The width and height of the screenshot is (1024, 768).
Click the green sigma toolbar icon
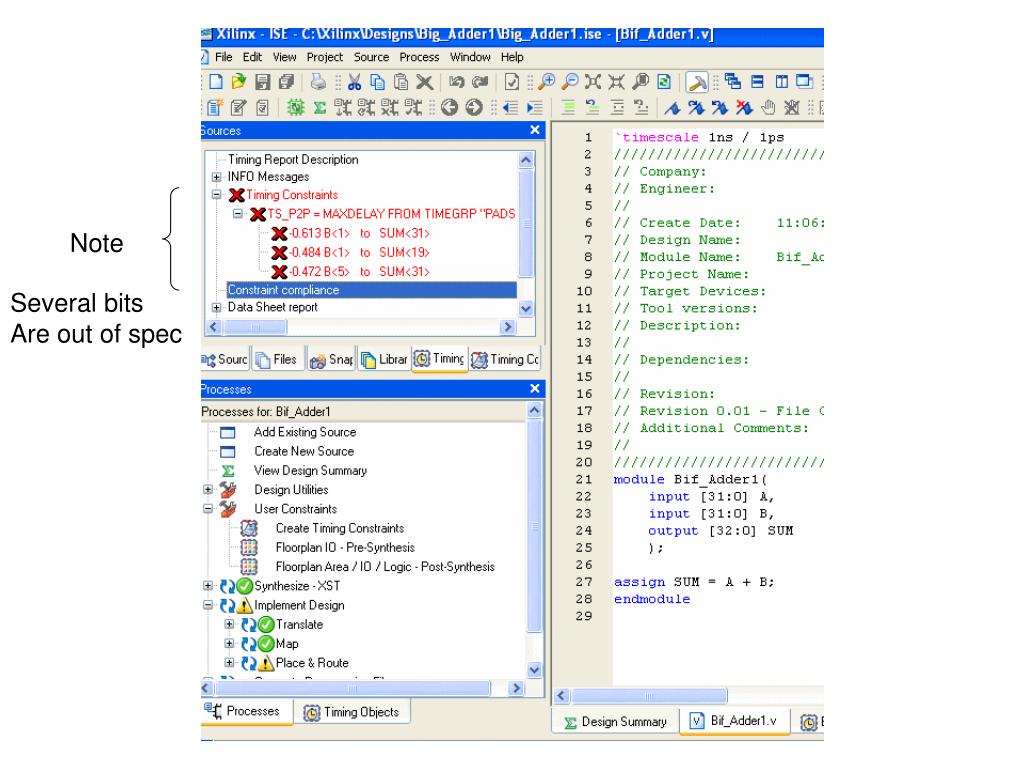(x=319, y=108)
